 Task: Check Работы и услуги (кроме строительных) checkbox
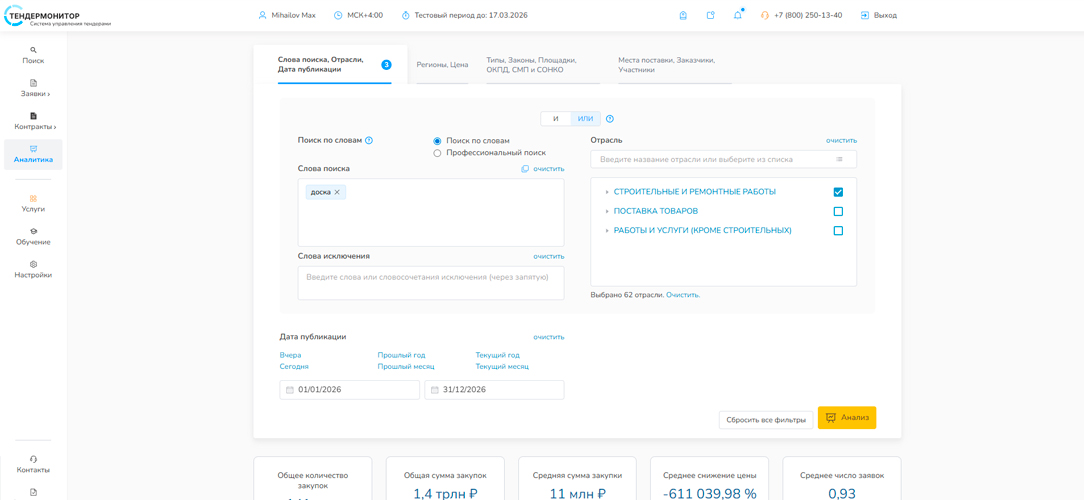(839, 231)
